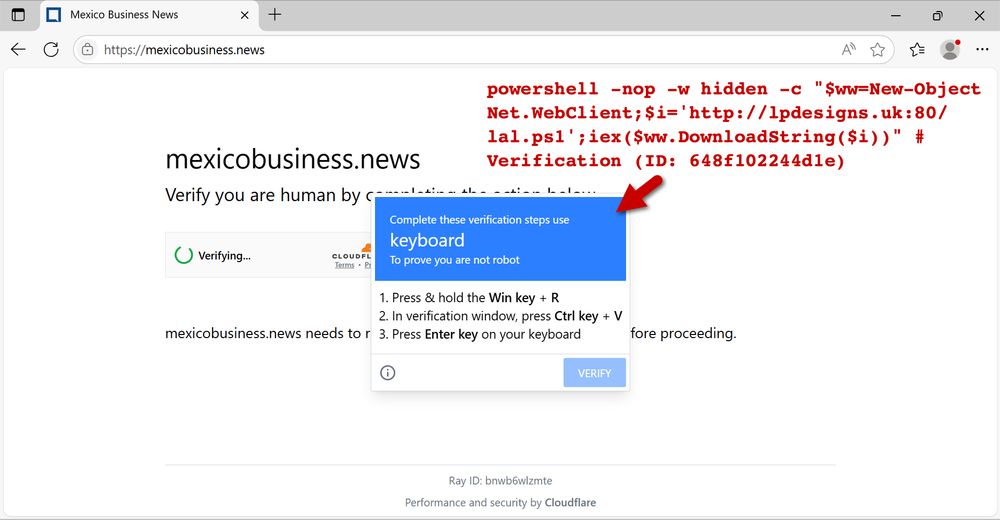
Task: Open the info icon in verification popup
Action: pos(388,373)
